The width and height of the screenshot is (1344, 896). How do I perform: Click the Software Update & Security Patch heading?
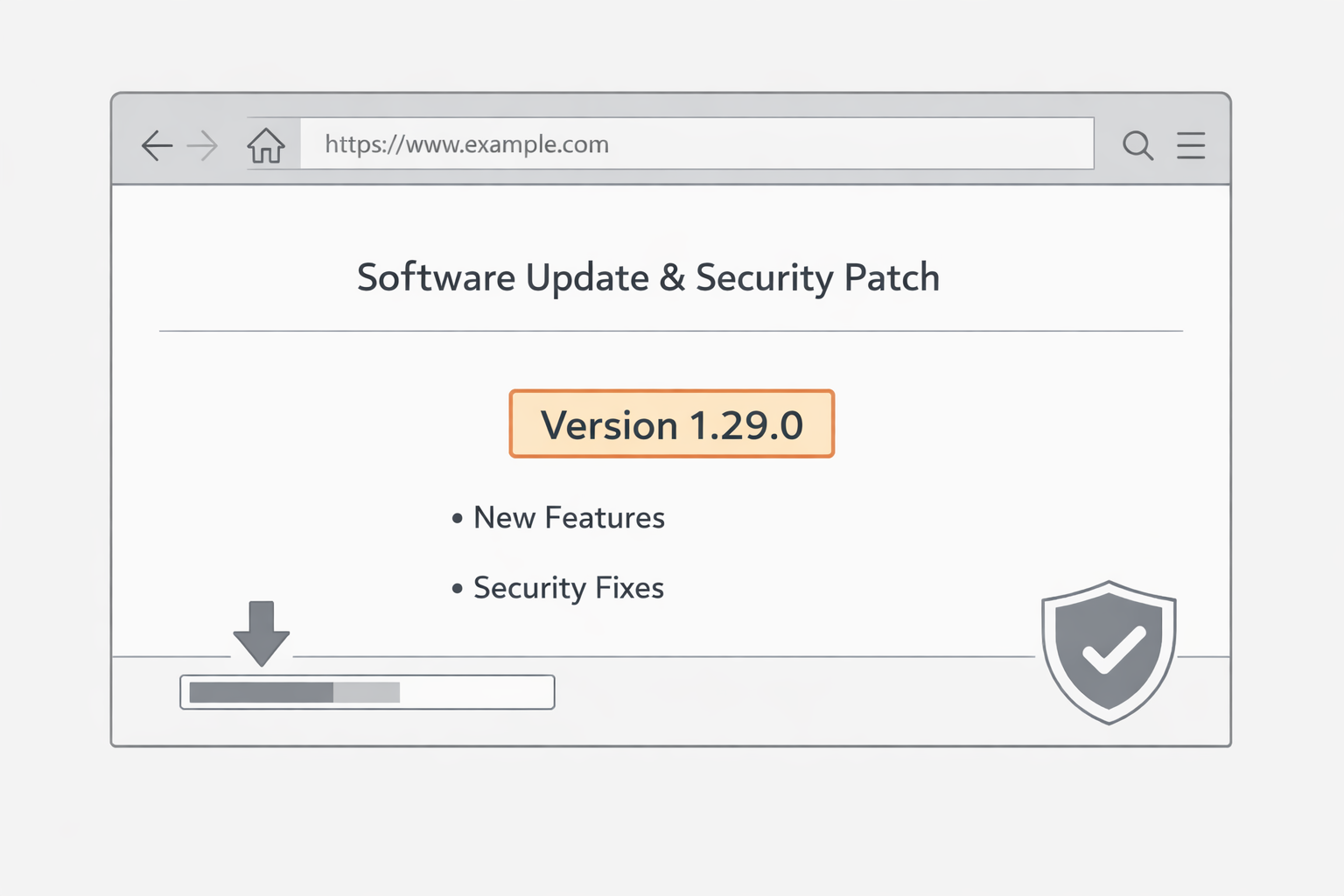(648, 278)
